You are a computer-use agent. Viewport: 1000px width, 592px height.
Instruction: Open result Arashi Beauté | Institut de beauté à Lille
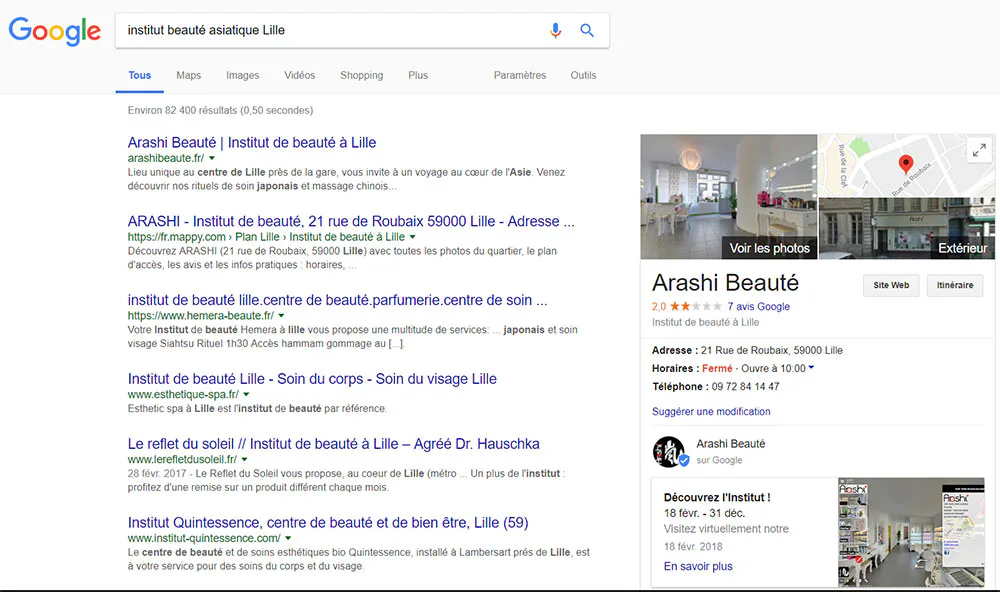pos(252,142)
